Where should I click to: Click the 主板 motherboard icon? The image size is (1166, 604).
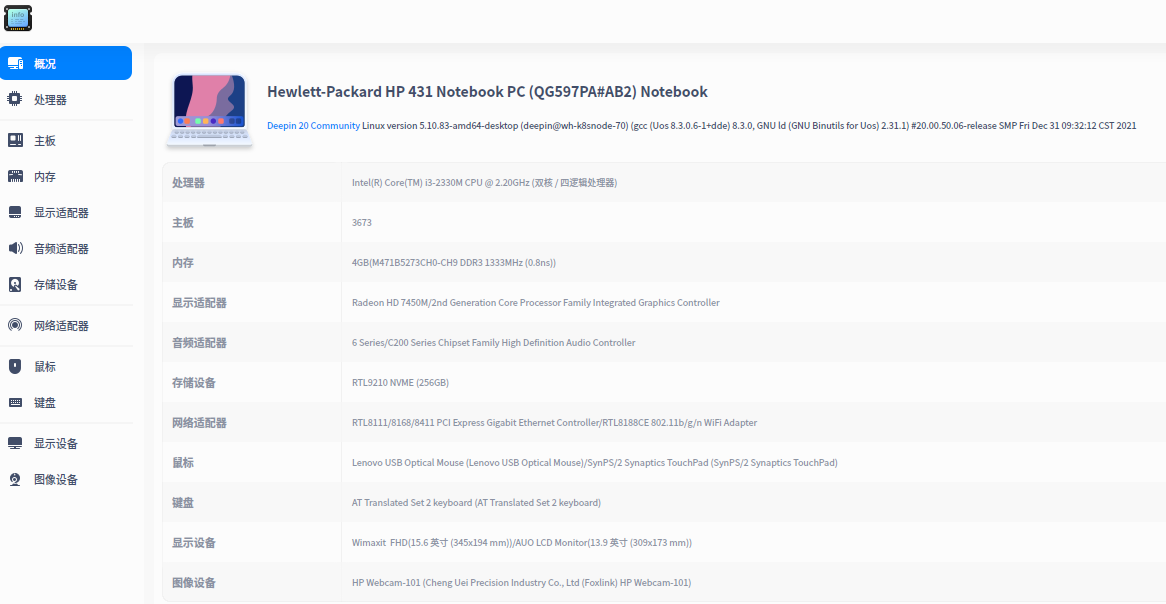(x=15, y=141)
